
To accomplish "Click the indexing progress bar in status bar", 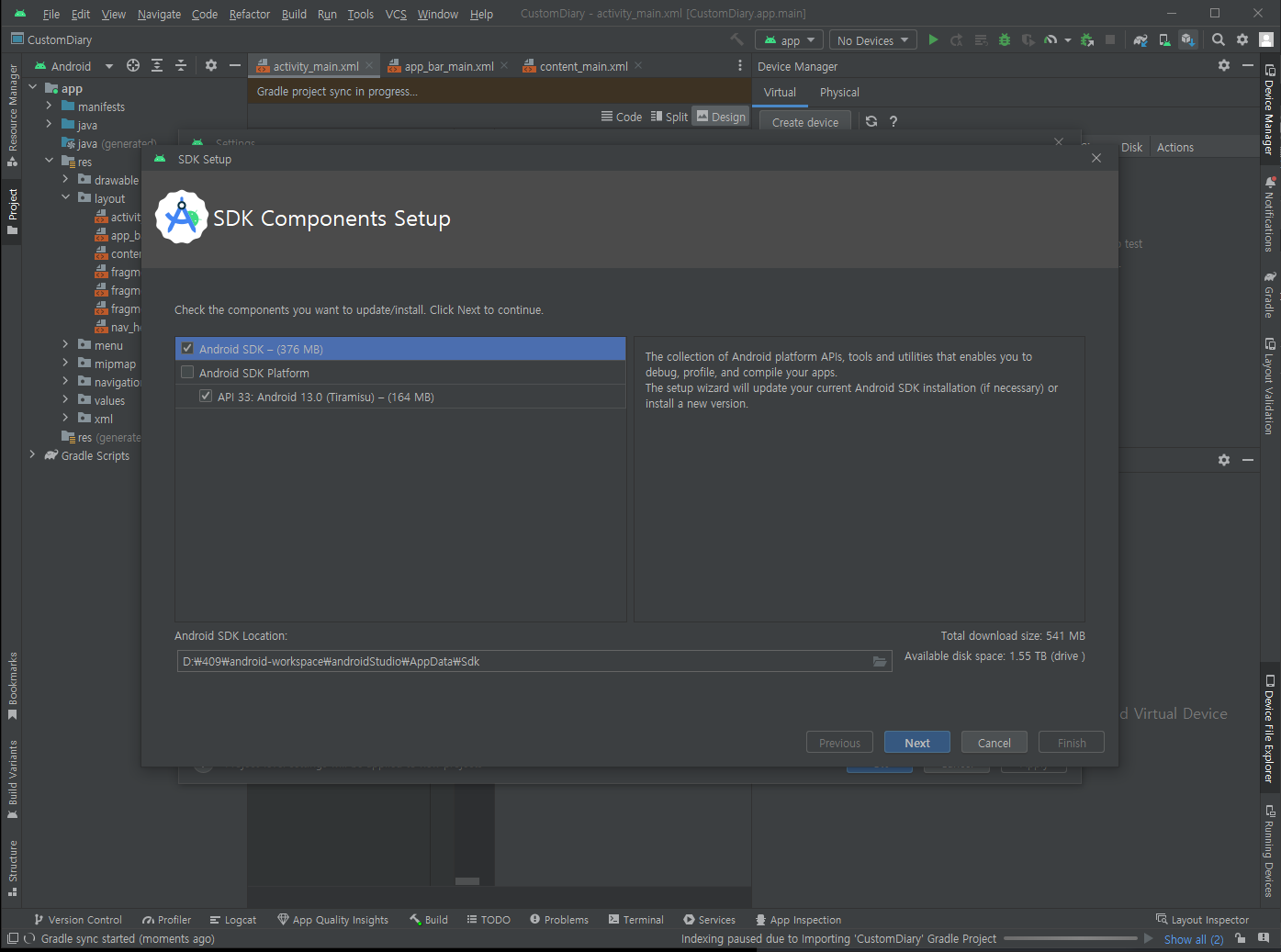I will tap(1071, 939).
